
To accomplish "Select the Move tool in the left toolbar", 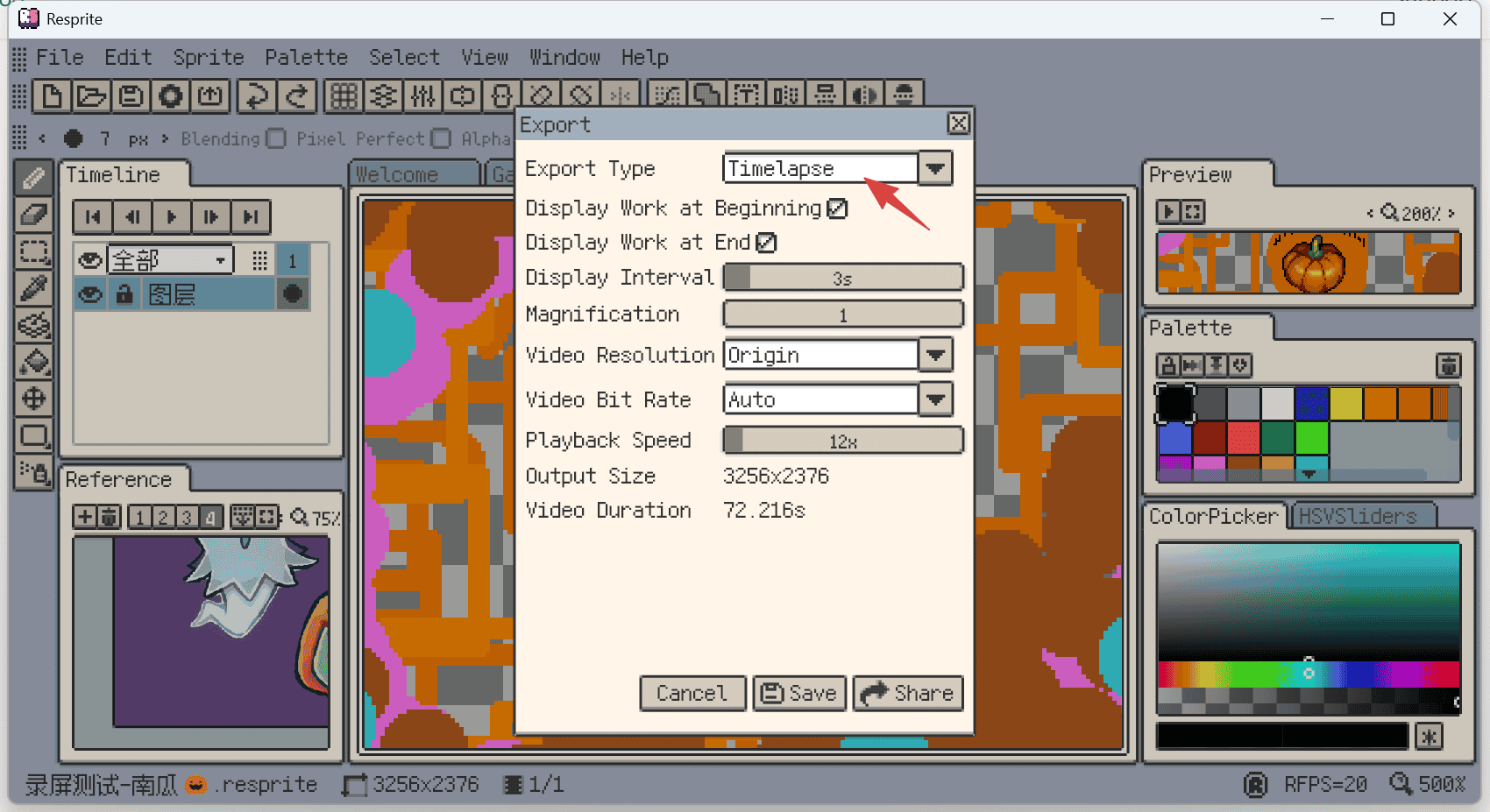I will 34,399.
